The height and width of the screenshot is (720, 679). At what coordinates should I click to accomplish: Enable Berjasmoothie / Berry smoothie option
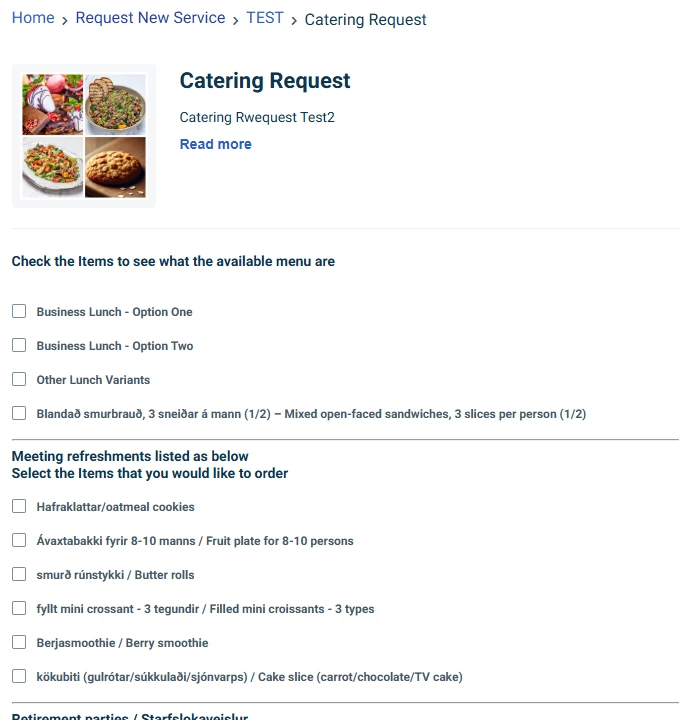click(x=19, y=642)
